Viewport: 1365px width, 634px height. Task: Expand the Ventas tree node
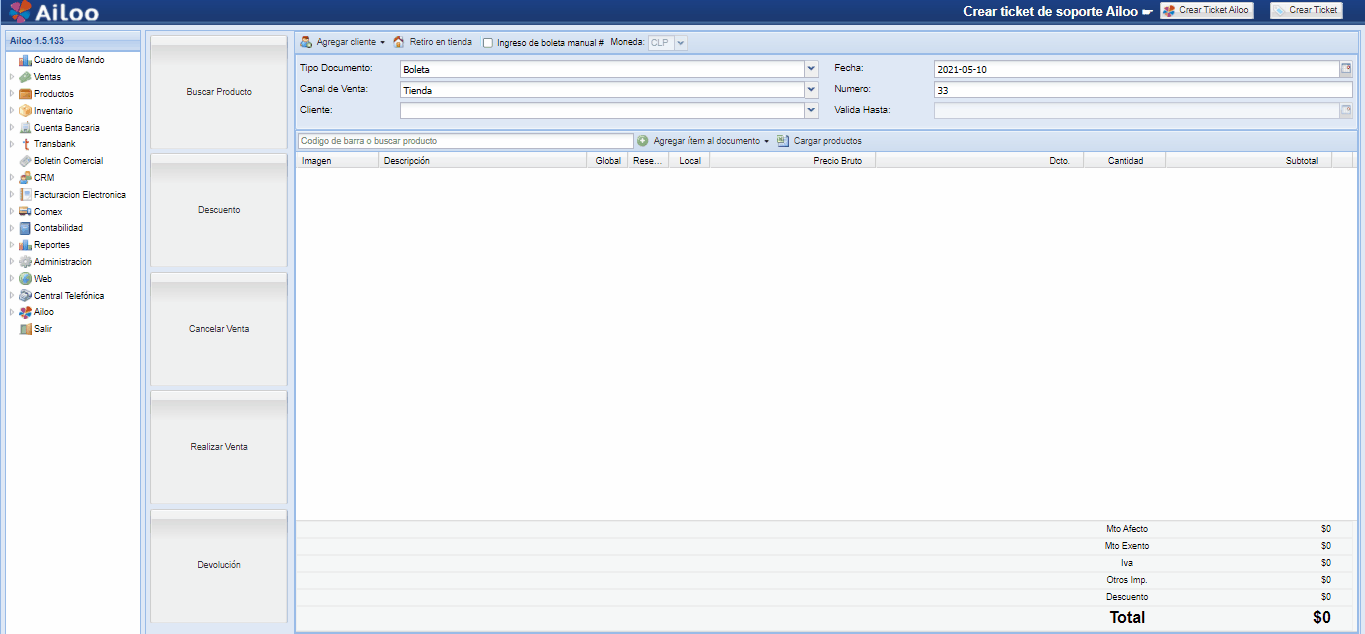coord(12,77)
